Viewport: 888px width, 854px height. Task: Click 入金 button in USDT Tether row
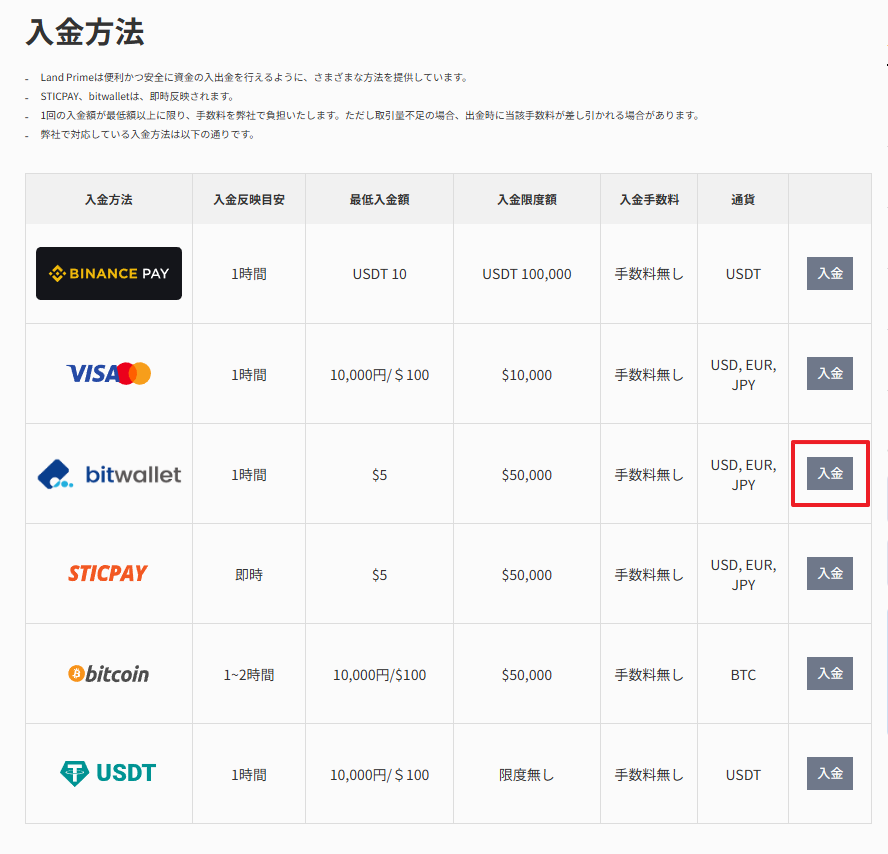pos(830,773)
